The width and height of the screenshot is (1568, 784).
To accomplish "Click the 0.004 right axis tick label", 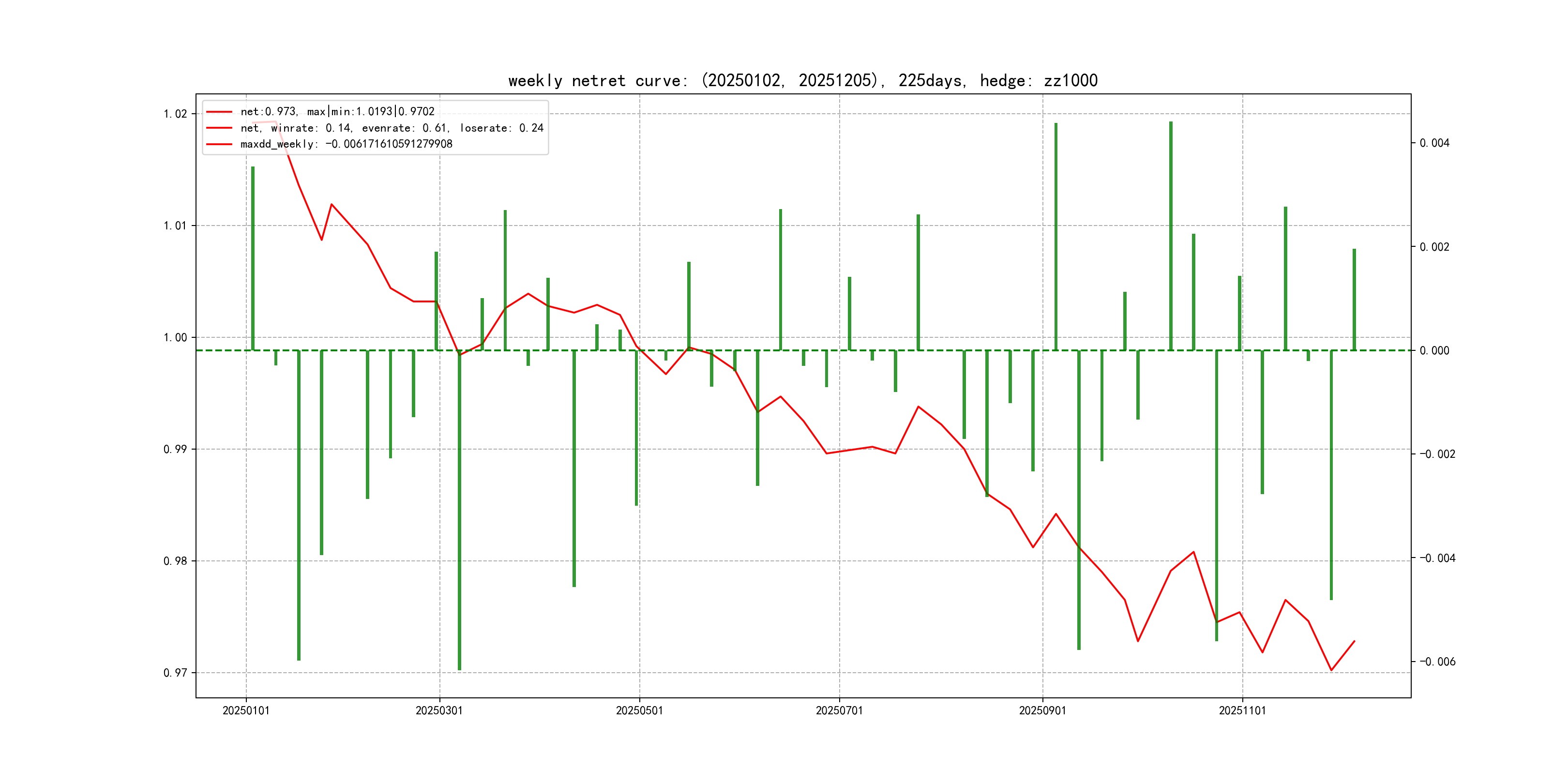I will [1434, 143].
